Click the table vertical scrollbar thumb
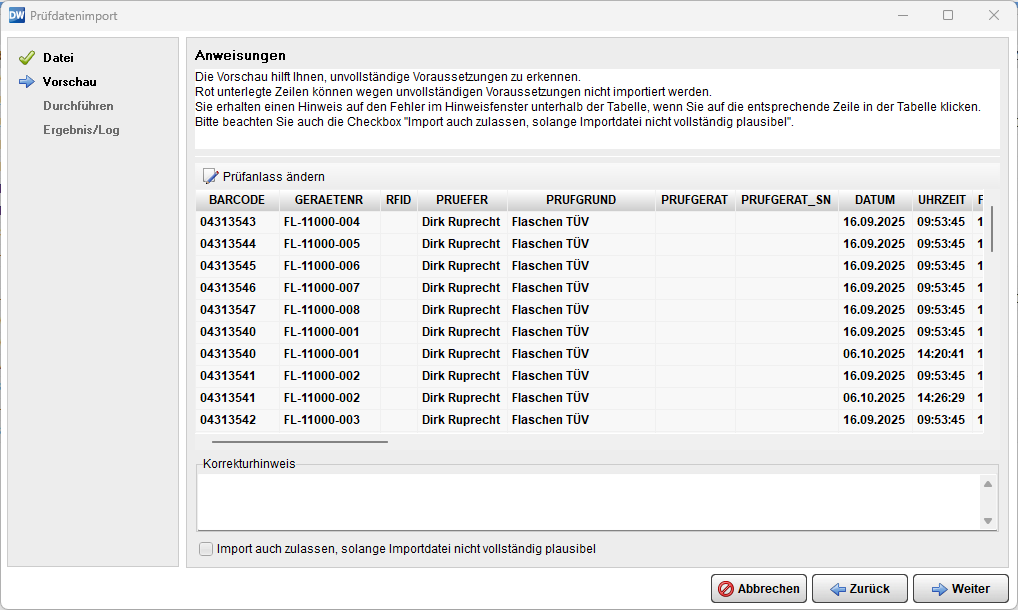This screenshot has height=610, width=1018. [992, 230]
